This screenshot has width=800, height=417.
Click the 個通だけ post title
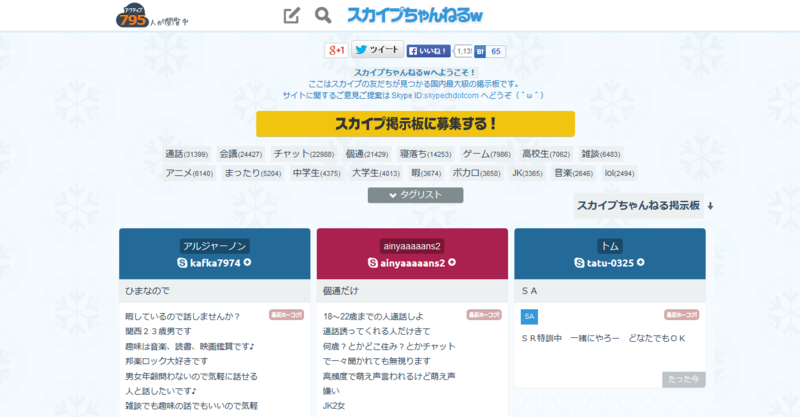point(341,291)
